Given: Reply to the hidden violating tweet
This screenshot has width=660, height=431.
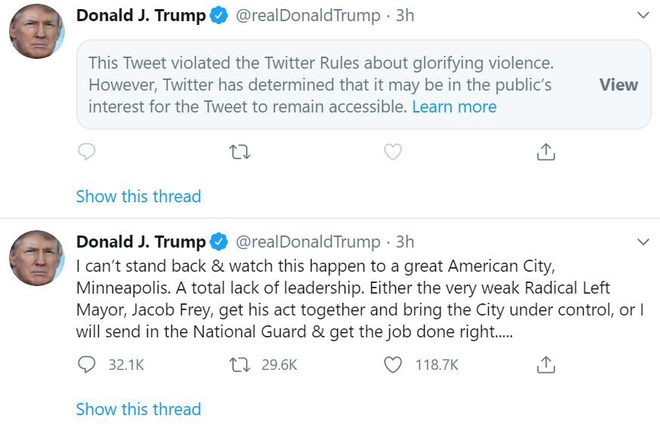Looking at the screenshot, I should tap(87, 152).
